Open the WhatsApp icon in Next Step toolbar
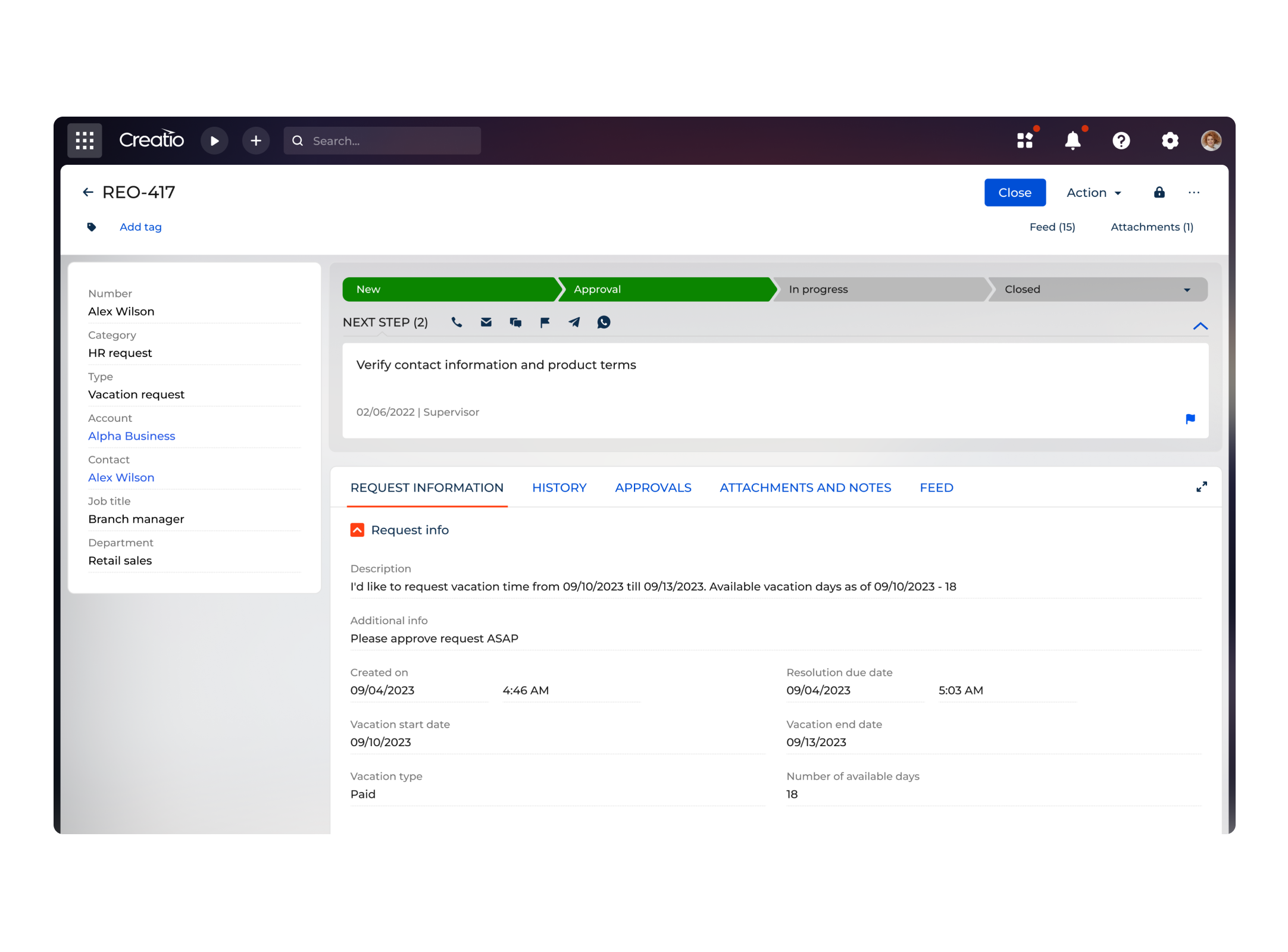Viewport: 1288px width, 952px height. [604, 322]
